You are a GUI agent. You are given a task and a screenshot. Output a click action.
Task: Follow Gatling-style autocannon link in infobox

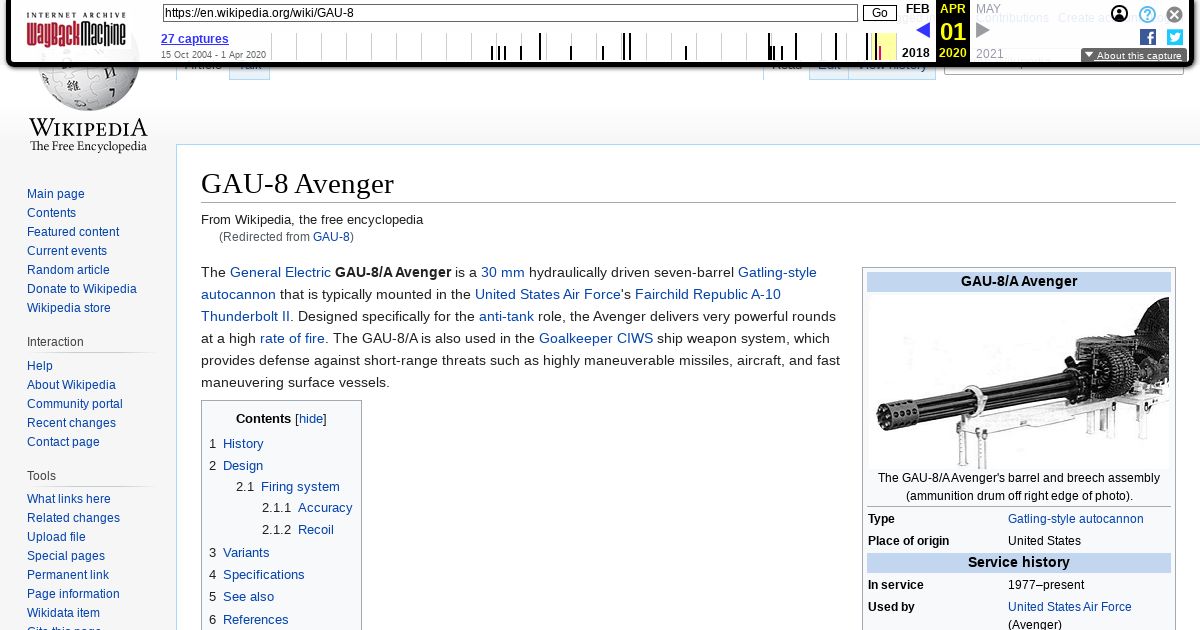coord(1075,519)
